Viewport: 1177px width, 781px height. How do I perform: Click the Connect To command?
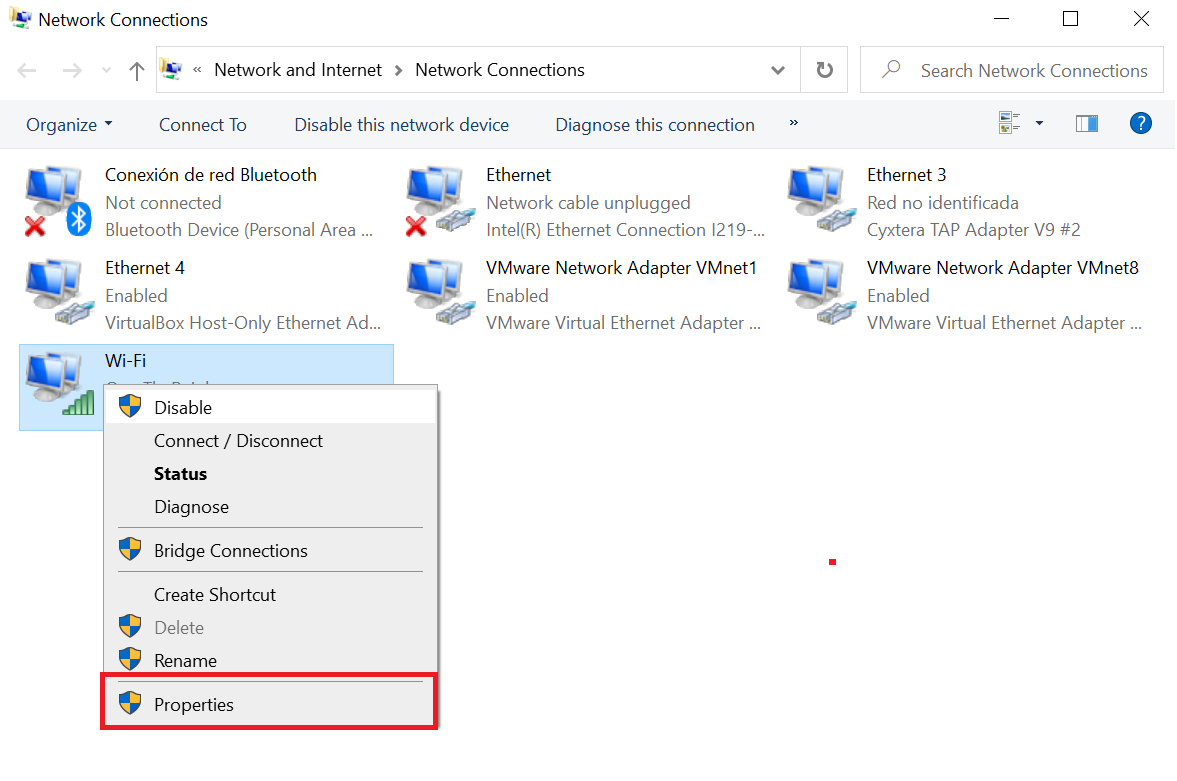click(202, 124)
